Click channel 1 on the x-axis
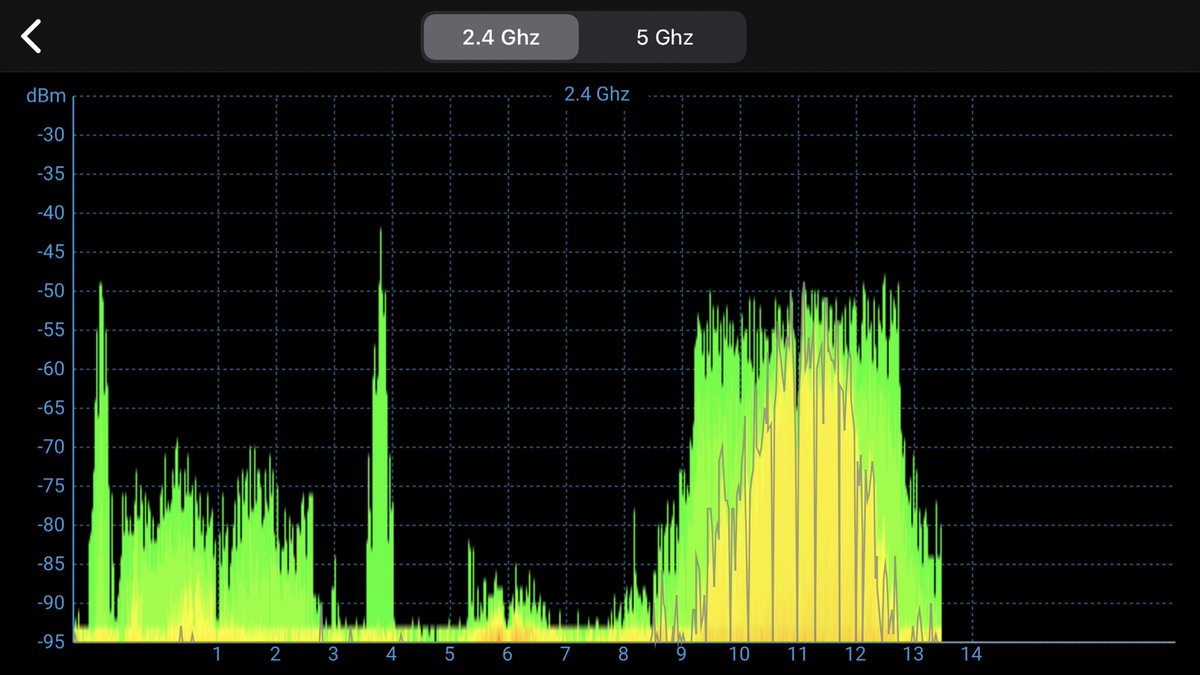Image resolution: width=1200 pixels, height=675 pixels. tap(217, 655)
